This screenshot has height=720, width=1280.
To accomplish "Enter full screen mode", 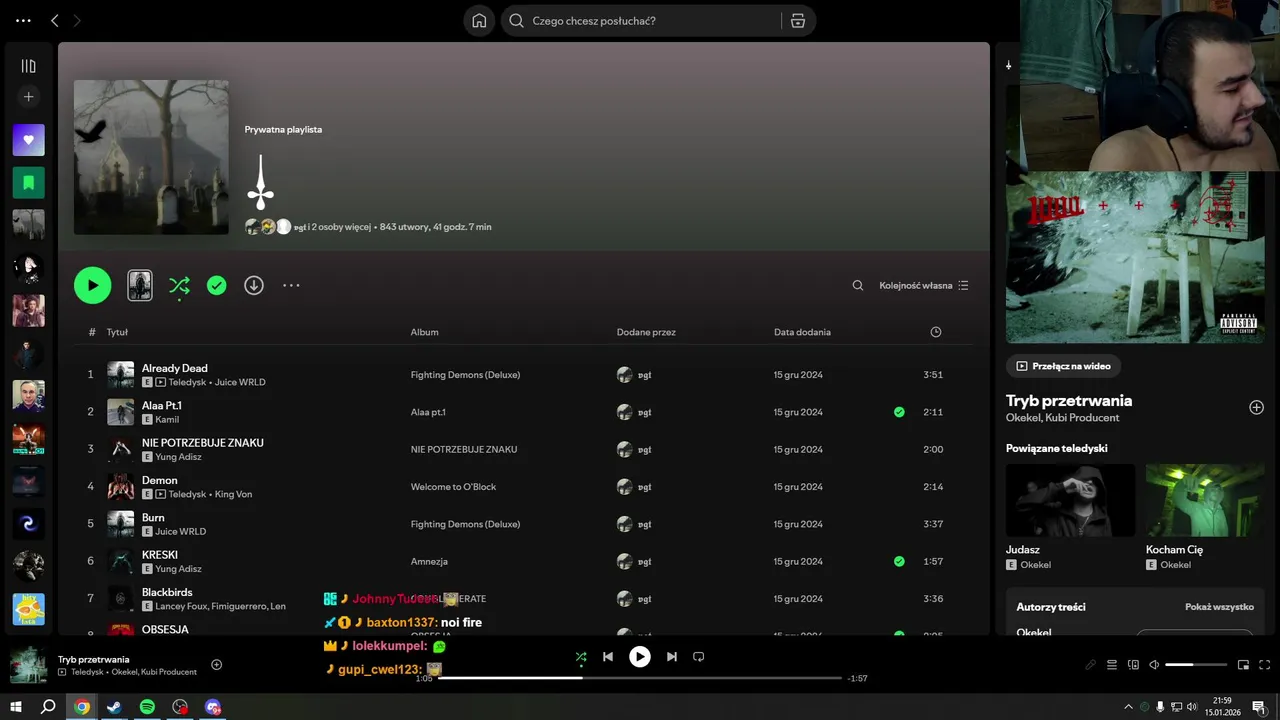I will coord(1265,665).
